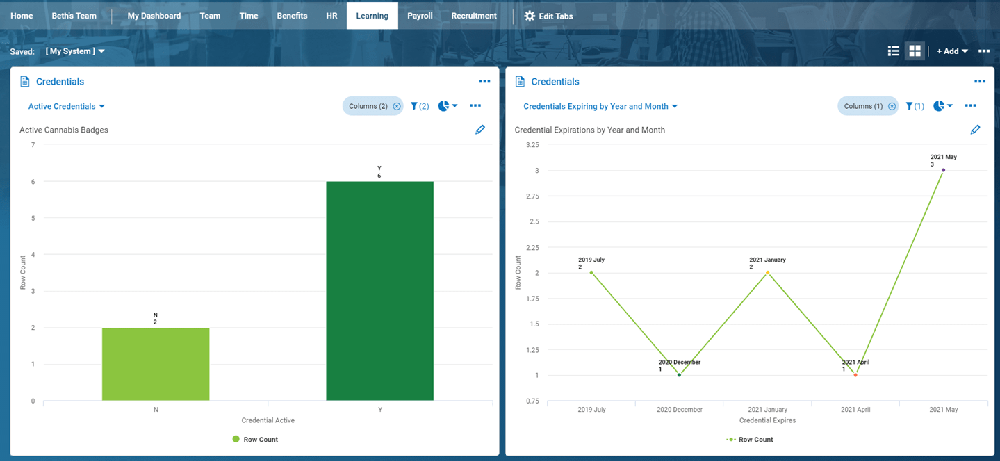Open left Credentials panel header ellipsis menu
This screenshot has width=1000, height=461.
(484, 82)
